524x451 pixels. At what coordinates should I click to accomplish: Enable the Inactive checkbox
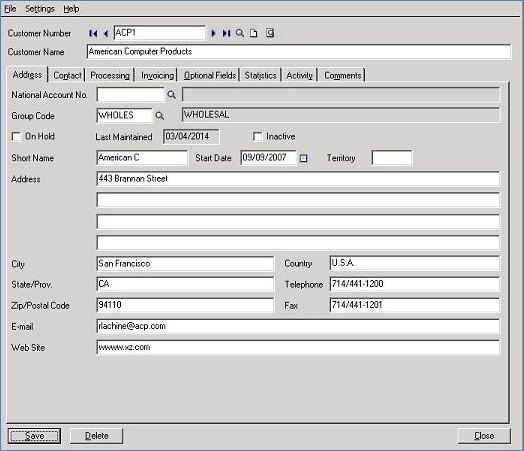257,137
